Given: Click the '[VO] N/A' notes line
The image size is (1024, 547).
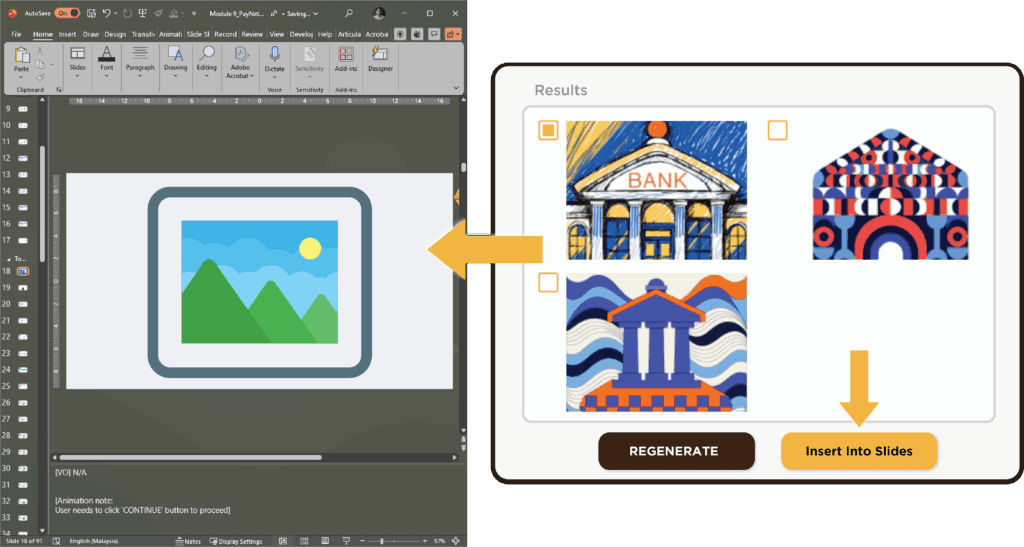Looking at the screenshot, I should coord(71,472).
